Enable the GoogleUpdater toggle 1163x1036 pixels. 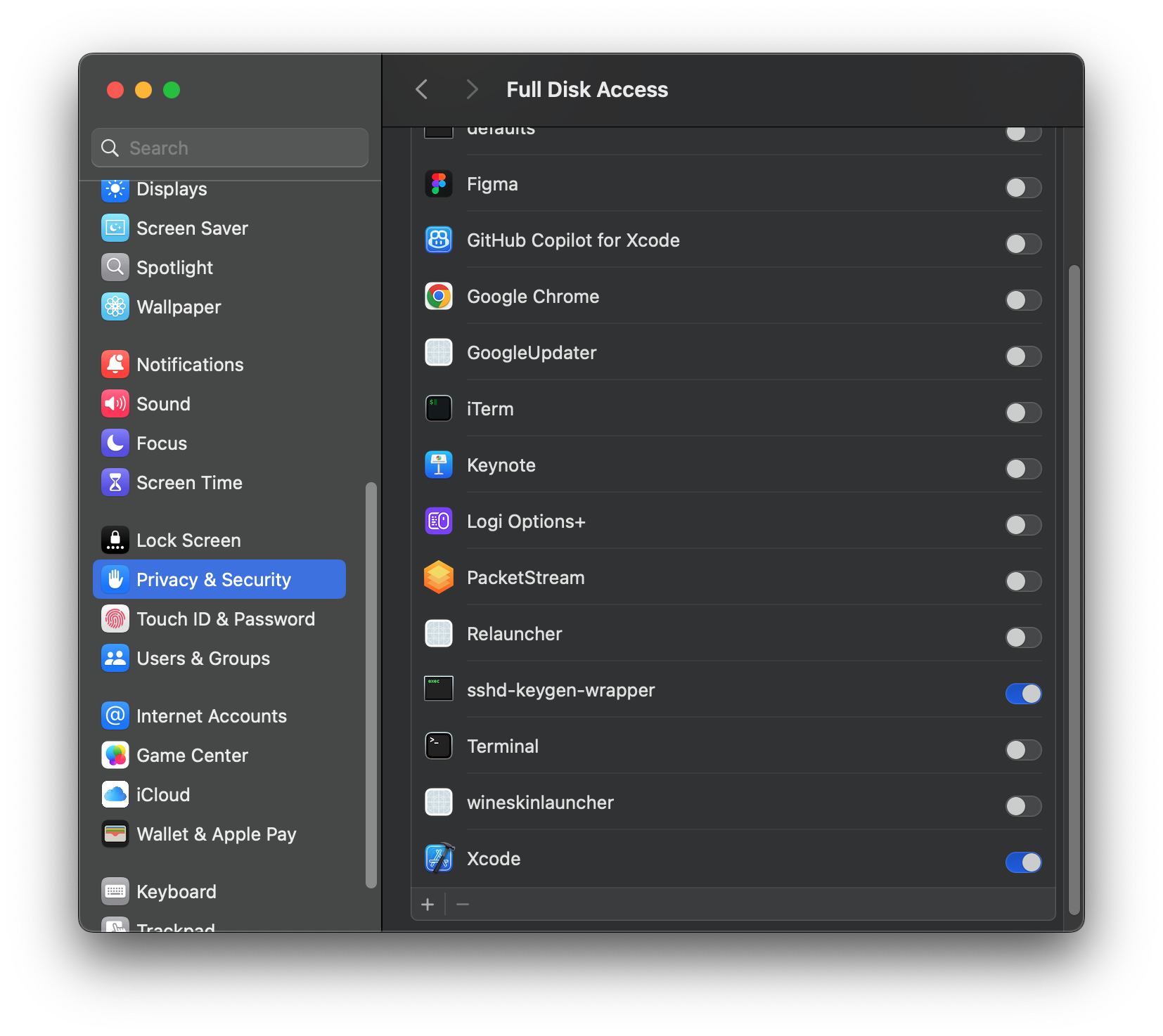(x=1023, y=356)
